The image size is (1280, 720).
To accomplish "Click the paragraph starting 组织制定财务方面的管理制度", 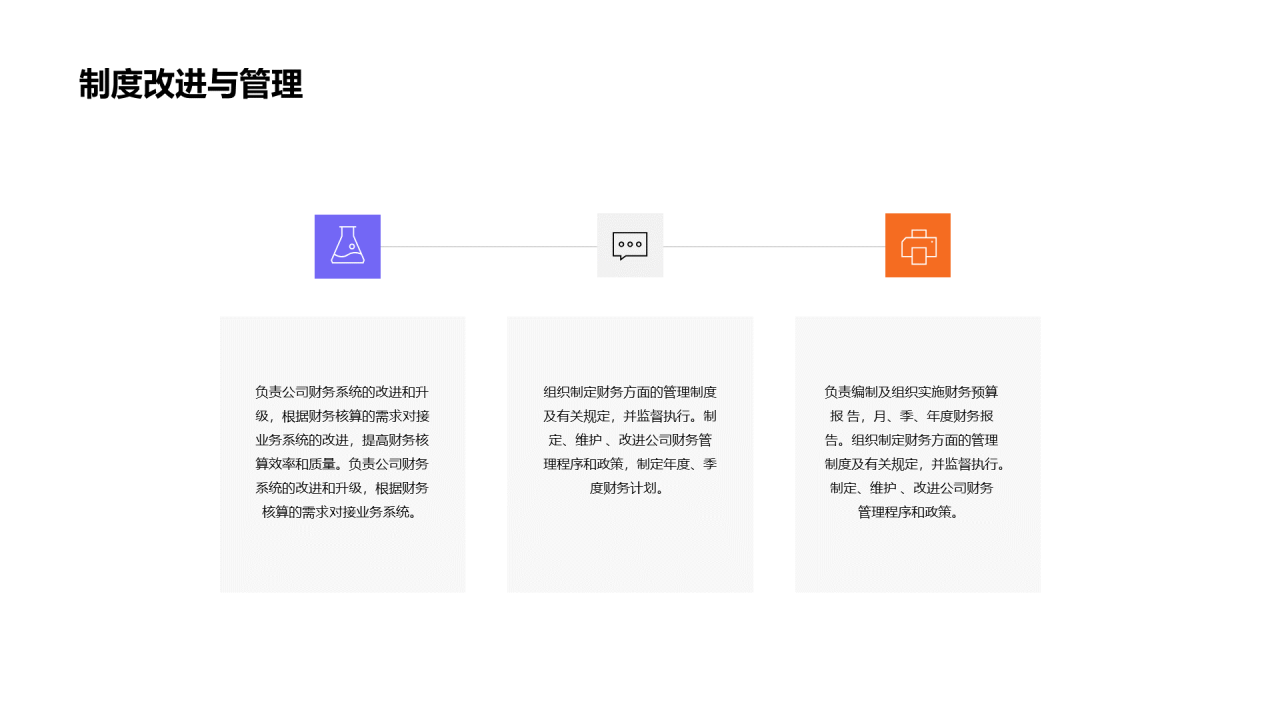I will pos(630,440).
